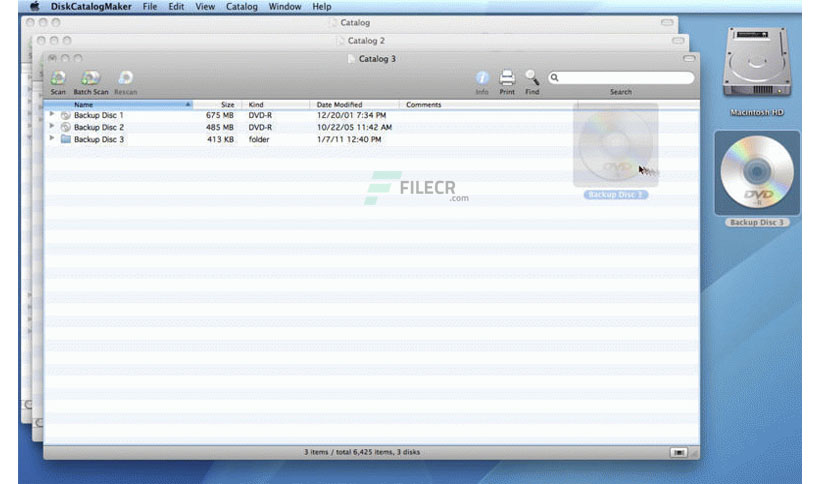The height and width of the screenshot is (484, 836).
Task: Expand the Backup Disc 2 row
Action: (52, 126)
